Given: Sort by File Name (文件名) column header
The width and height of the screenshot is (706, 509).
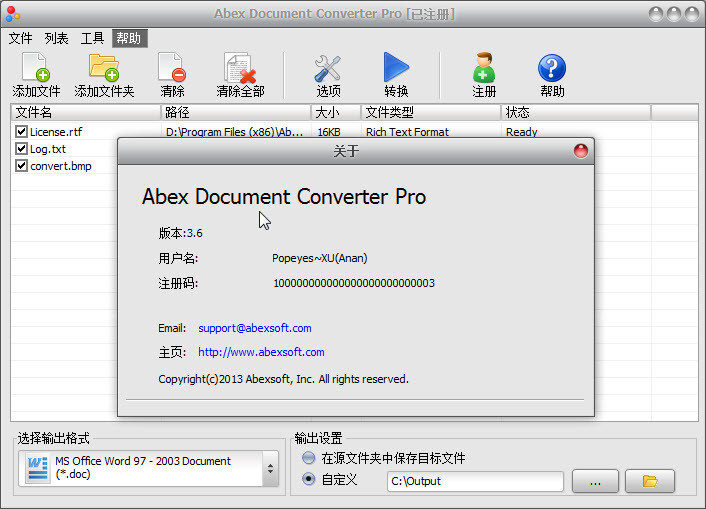Looking at the screenshot, I should pyautogui.click(x=86, y=112).
